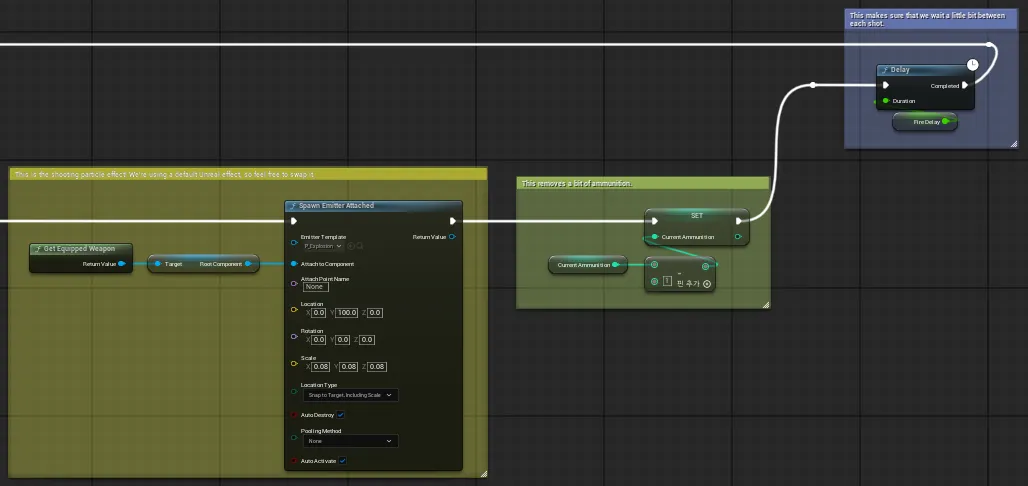The height and width of the screenshot is (486, 1028).
Task: Click reroute node on wire before Delay
Action: tap(813, 85)
